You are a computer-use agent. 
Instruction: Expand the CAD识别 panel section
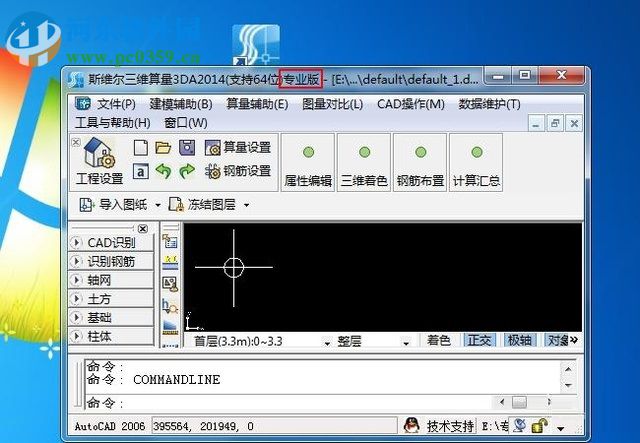click(111, 243)
